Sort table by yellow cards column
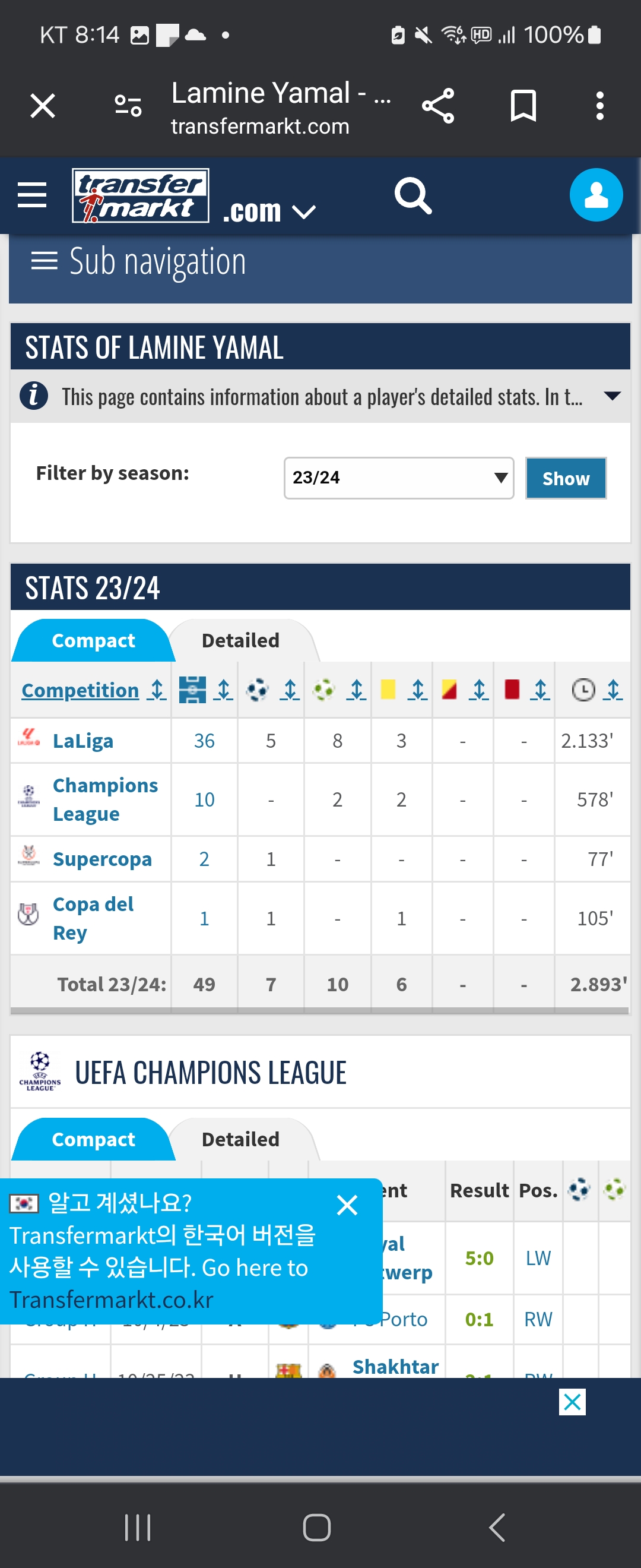The width and height of the screenshot is (641, 1568). 417,690
